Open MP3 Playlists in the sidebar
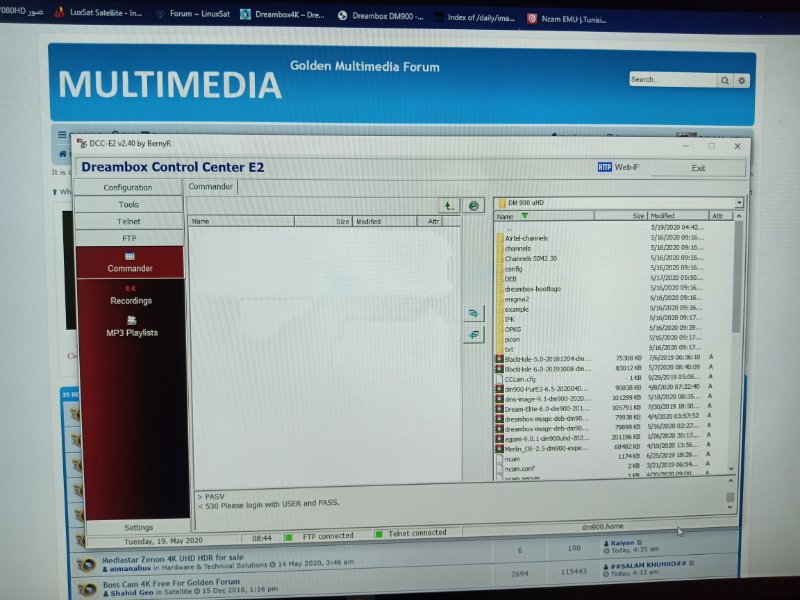800x600 pixels. pos(131,327)
